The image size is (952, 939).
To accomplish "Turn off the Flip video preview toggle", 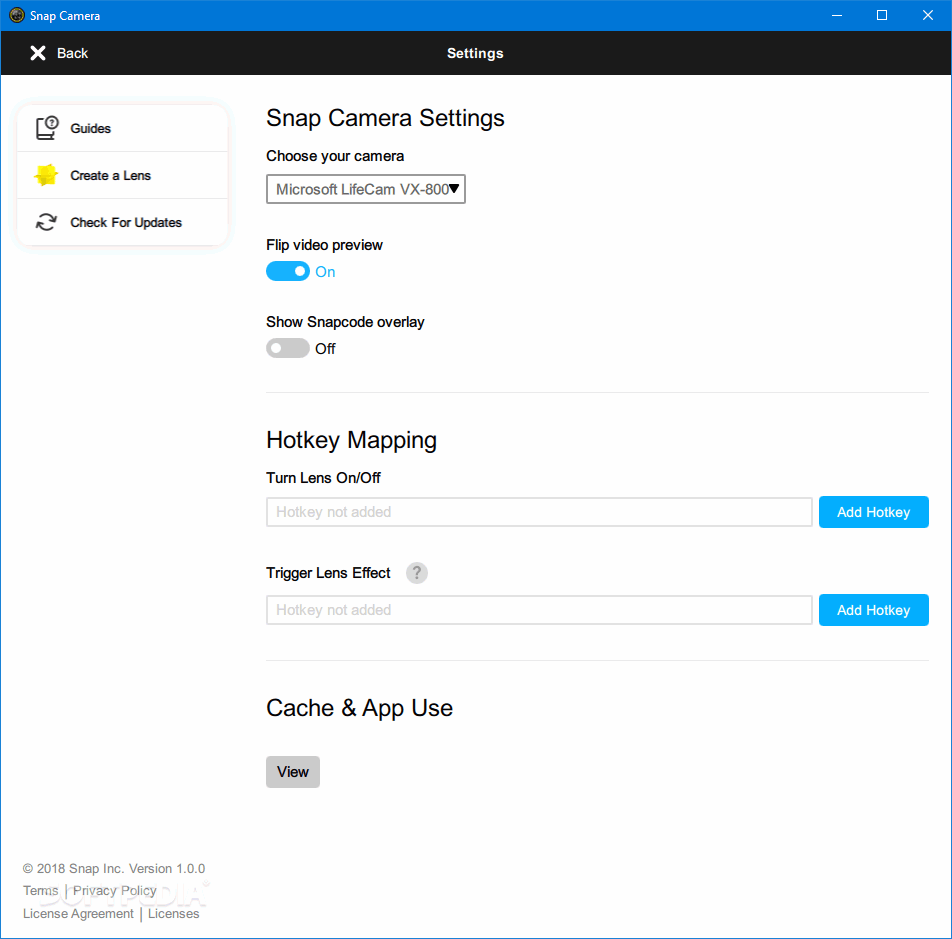I will tap(288, 271).
